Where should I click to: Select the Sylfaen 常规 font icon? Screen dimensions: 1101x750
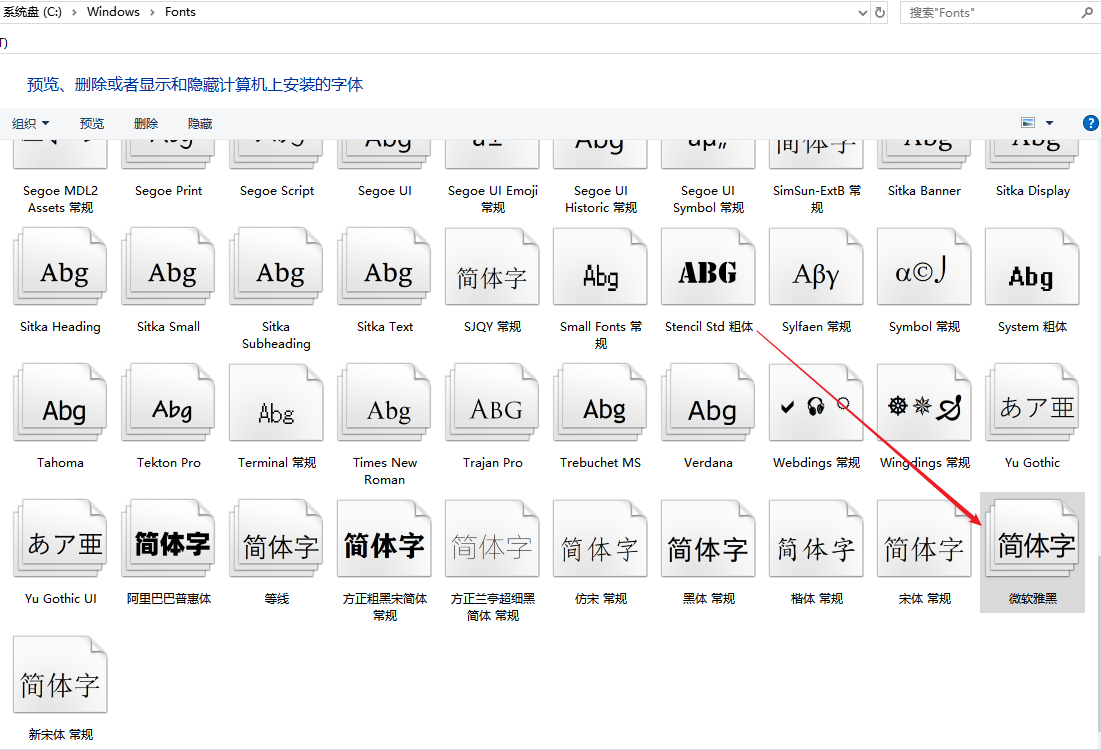[x=817, y=267]
